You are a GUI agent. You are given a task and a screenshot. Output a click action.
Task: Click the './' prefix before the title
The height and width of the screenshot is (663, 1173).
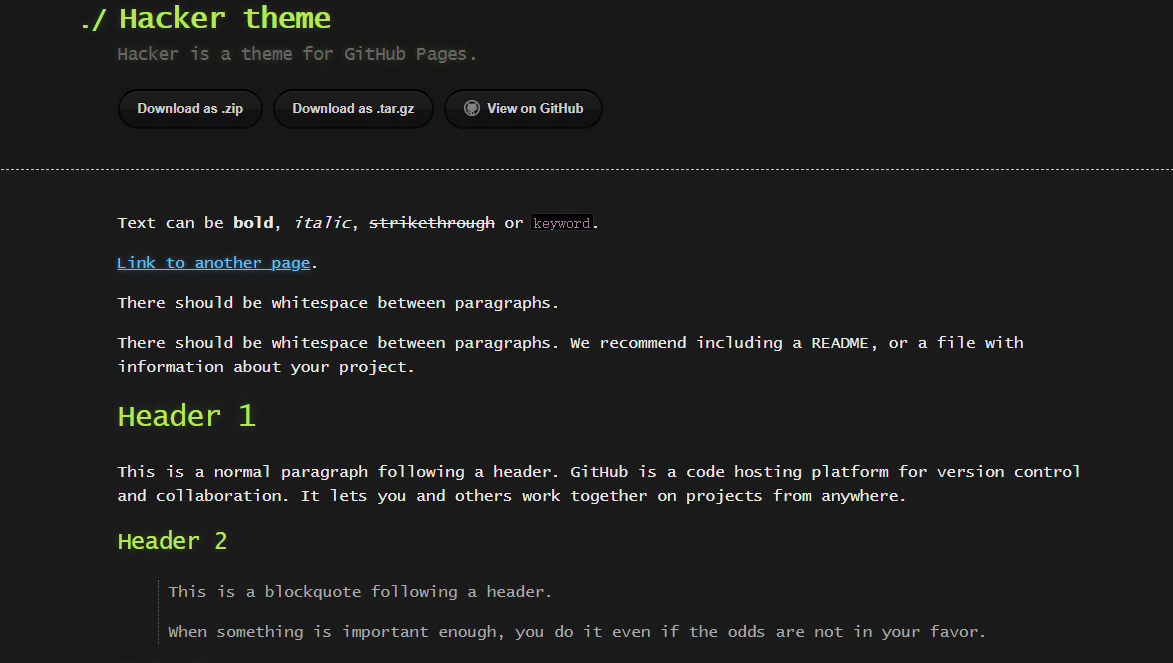tap(94, 20)
